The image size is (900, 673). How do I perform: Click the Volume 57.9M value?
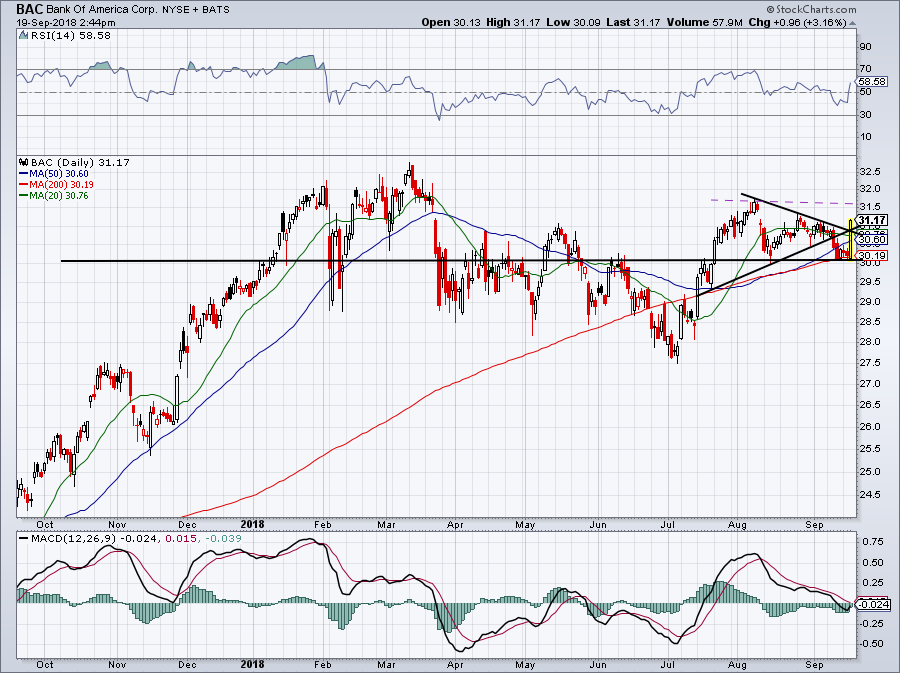click(705, 22)
